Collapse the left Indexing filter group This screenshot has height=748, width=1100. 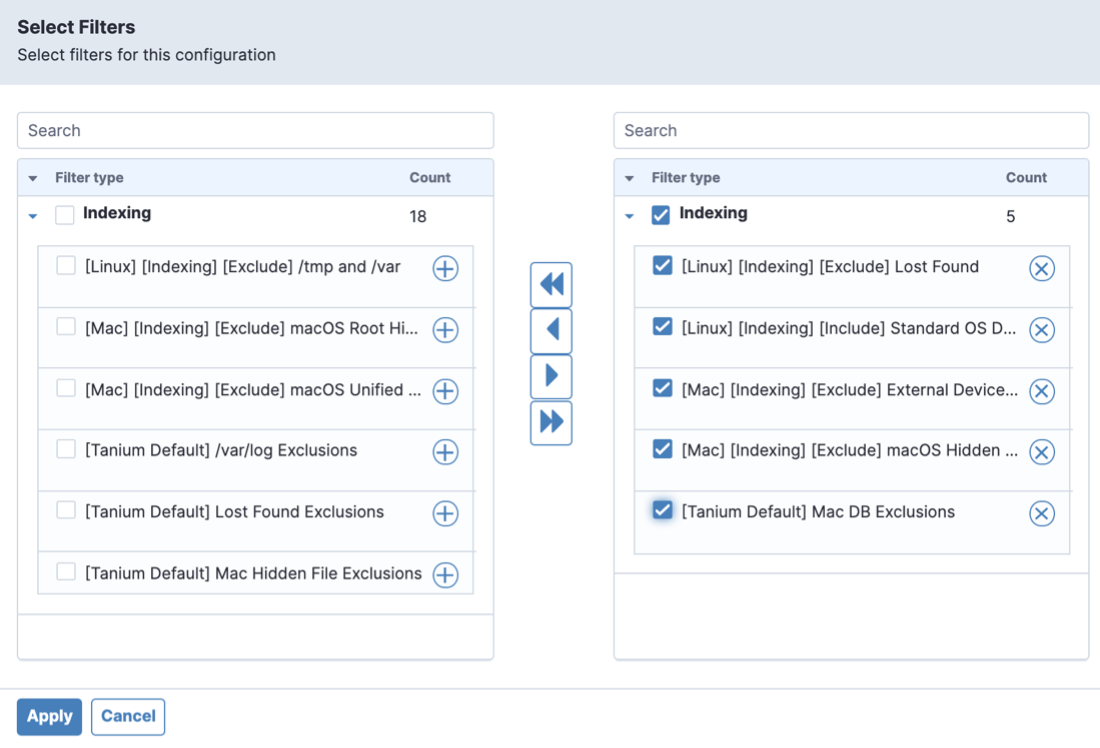pos(33,215)
